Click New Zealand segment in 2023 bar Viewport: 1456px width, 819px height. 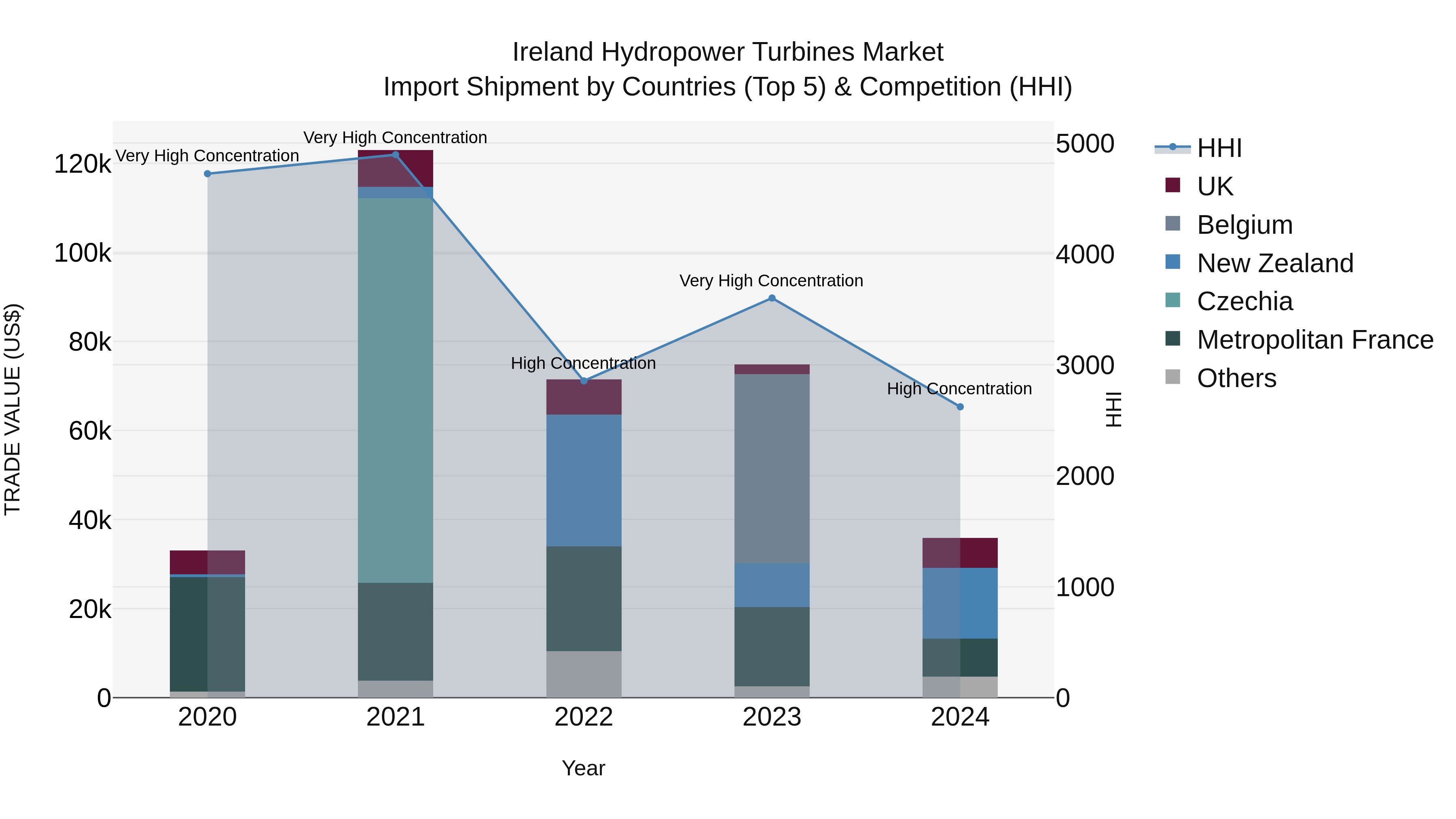pos(772,585)
